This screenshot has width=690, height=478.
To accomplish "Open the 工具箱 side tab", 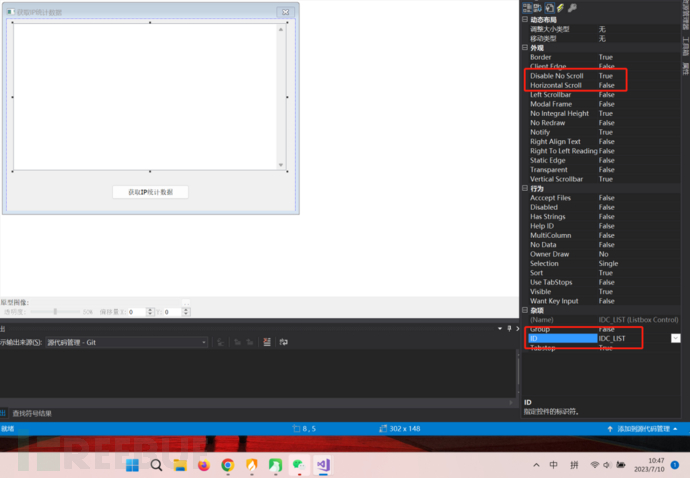I will pos(685,45).
